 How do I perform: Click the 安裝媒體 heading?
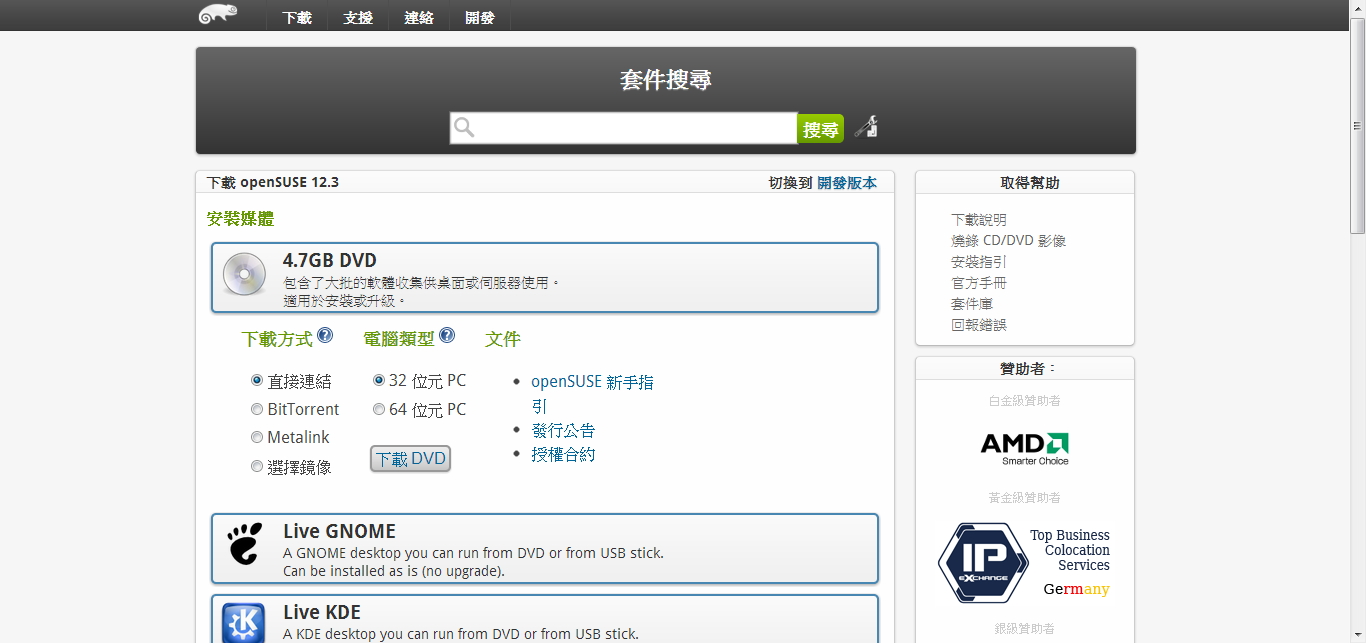pos(240,219)
